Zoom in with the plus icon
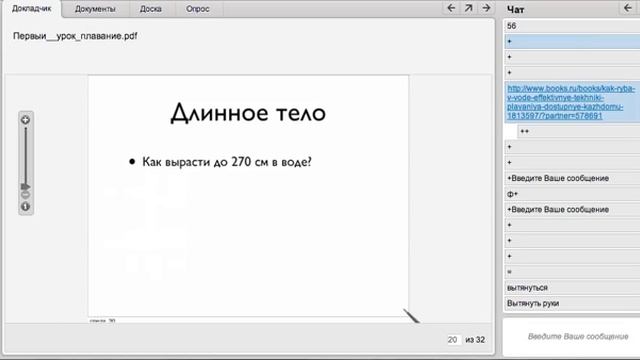This screenshot has width=640, height=360. pos(25,120)
